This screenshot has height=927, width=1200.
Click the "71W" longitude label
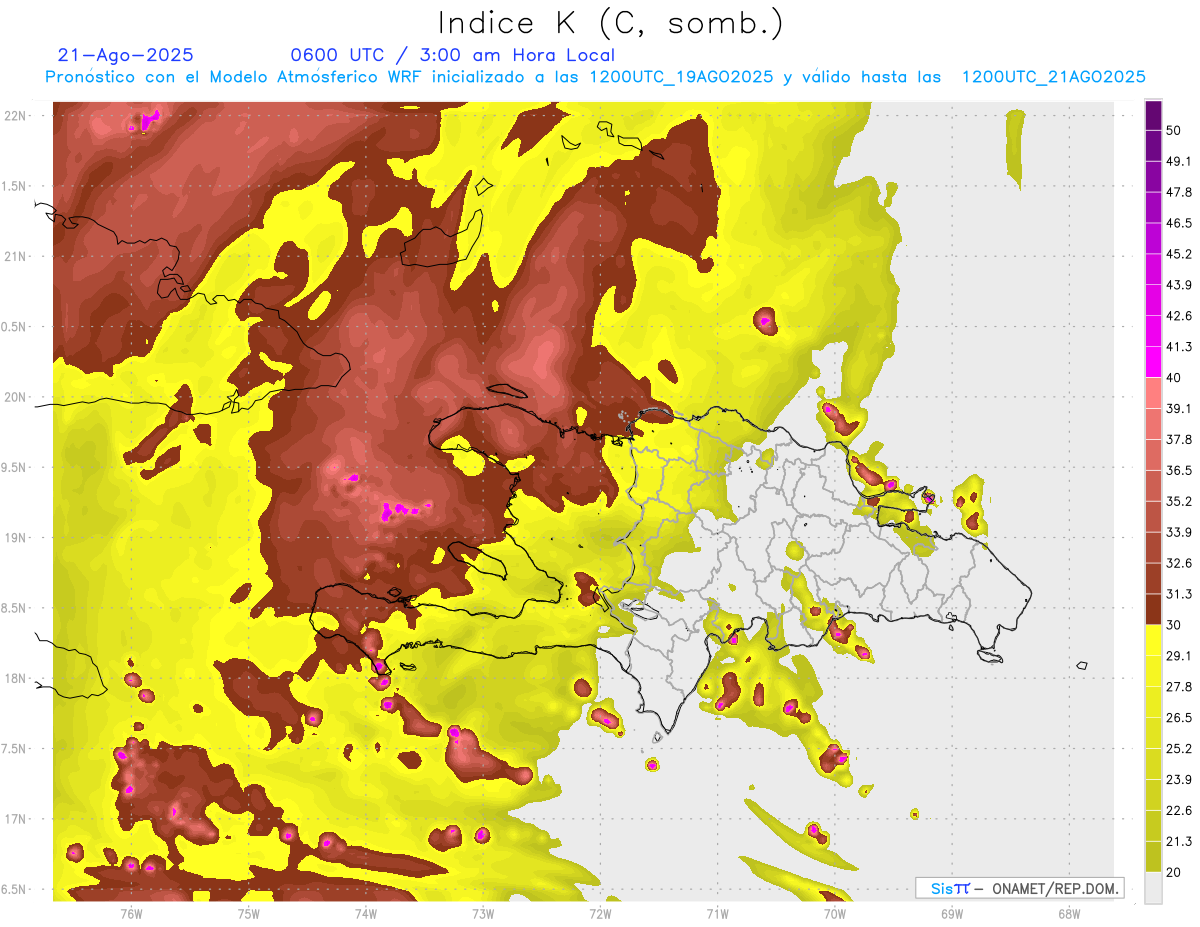[x=717, y=913]
